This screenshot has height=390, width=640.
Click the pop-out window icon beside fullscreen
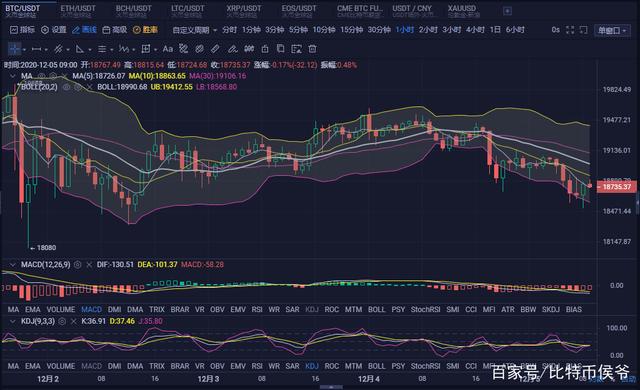click(584, 30)
